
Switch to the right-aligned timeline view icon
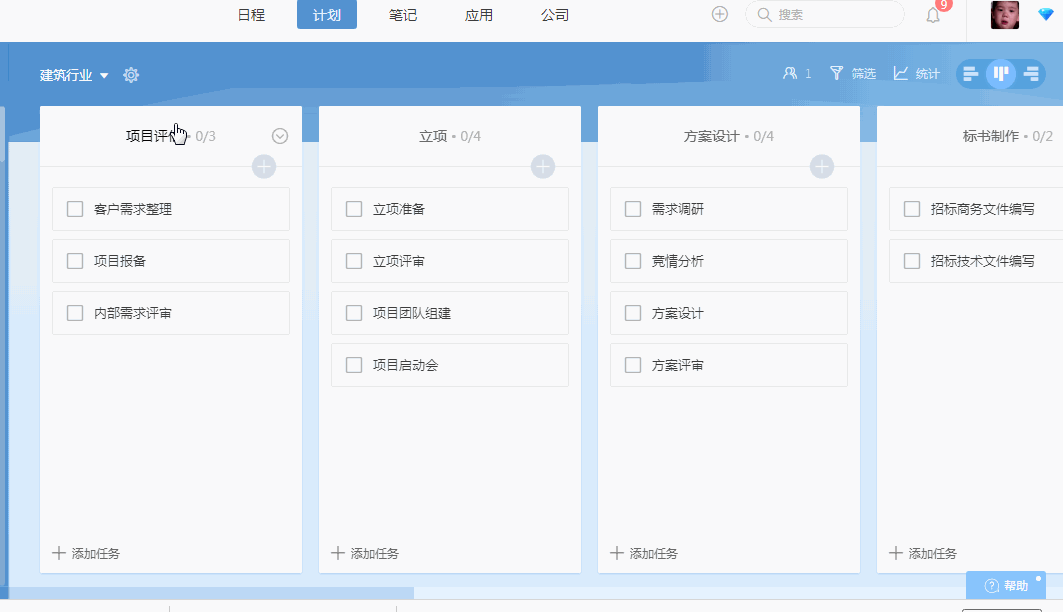pos(1031,74)
